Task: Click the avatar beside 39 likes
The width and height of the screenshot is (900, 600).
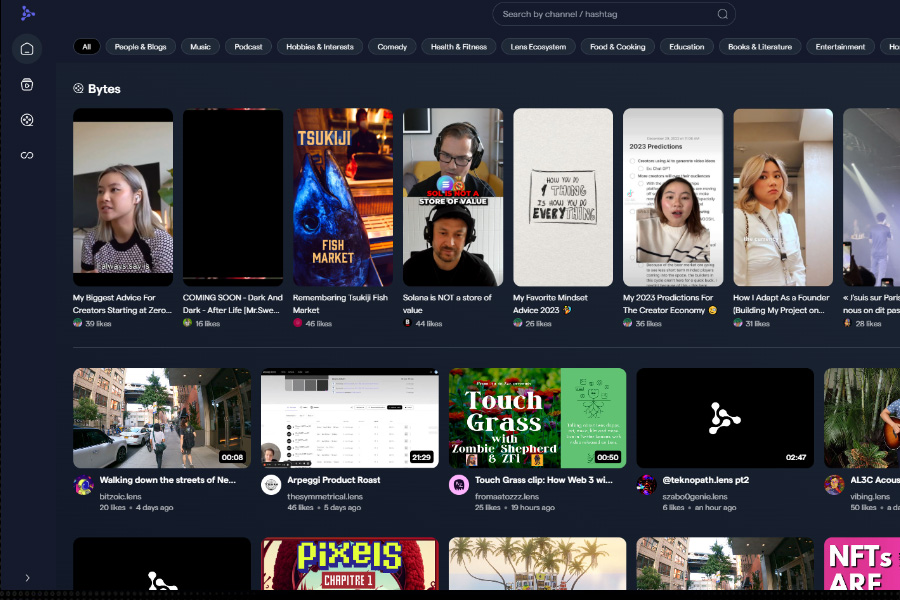Action: 77,323
